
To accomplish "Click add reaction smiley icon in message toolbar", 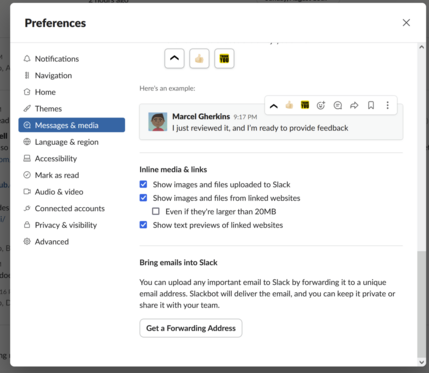I will click(321, 105).
